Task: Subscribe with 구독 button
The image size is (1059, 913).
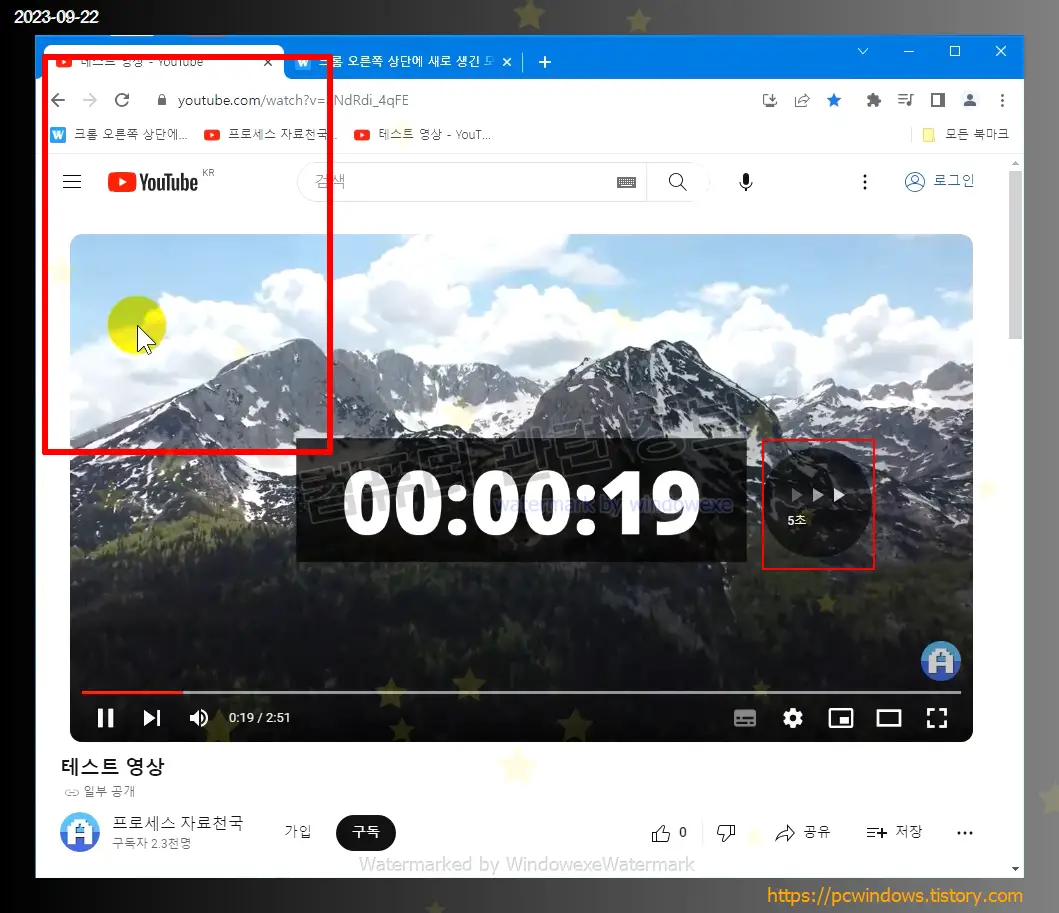Action: 365,832
